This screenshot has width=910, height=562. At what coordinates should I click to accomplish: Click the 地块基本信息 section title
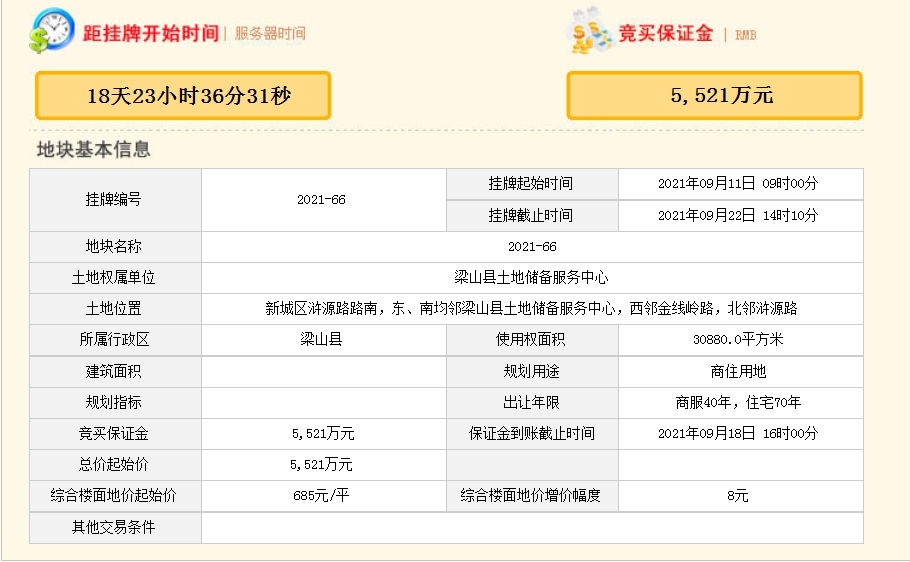[93, 149]
